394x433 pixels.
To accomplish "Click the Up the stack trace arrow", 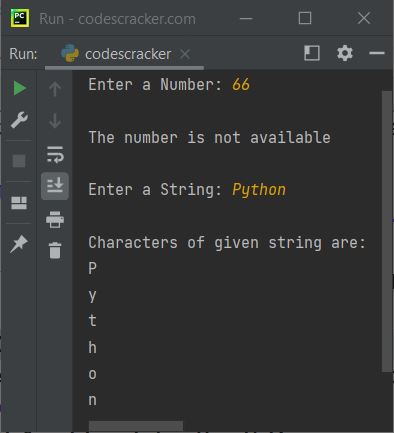I will point(55,89).
